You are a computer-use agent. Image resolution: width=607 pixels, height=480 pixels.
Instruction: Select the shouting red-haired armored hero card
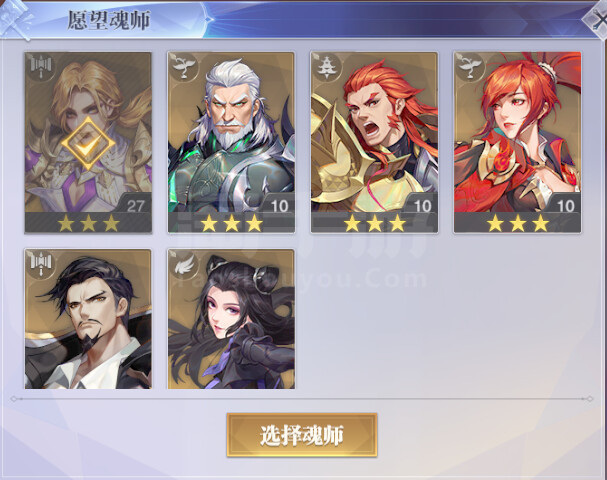pos(374,143)
